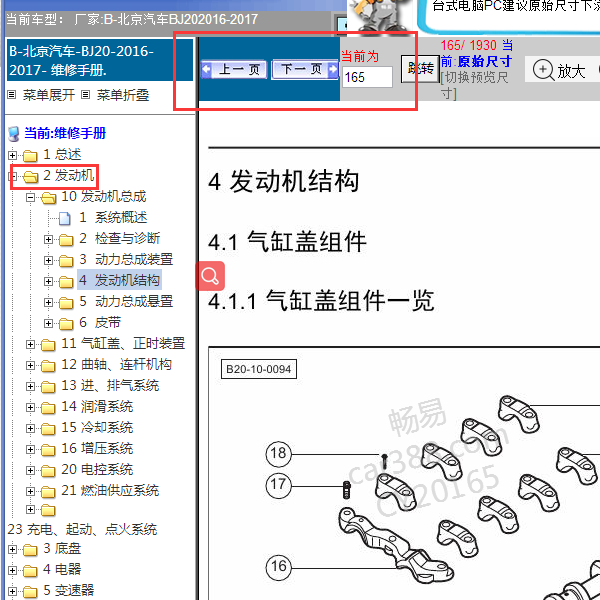Expand the 2 检查与诊断 node
The height and width of the screenshot is (600, 600).
(48, 239)
